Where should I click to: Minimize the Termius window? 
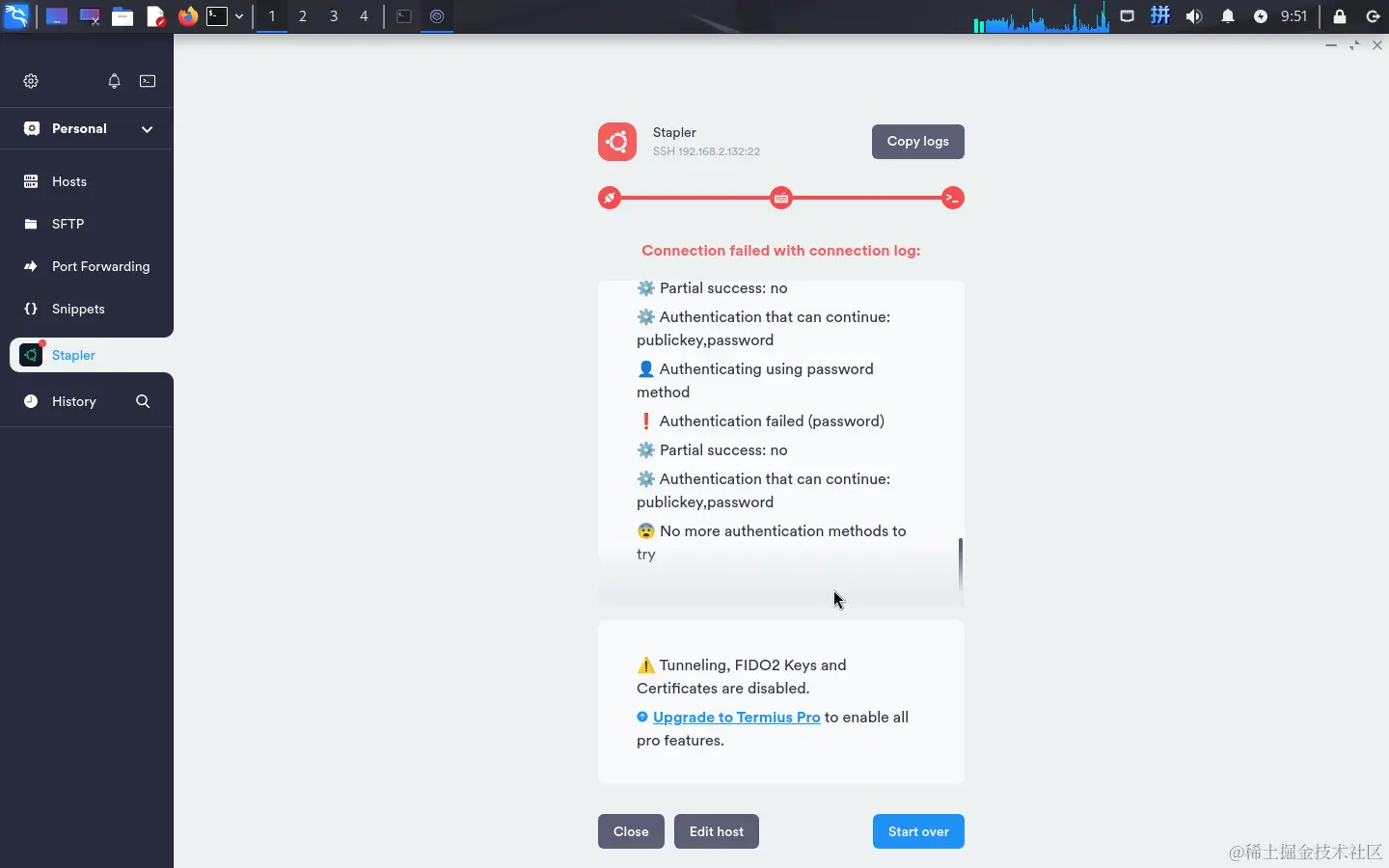1331,45
